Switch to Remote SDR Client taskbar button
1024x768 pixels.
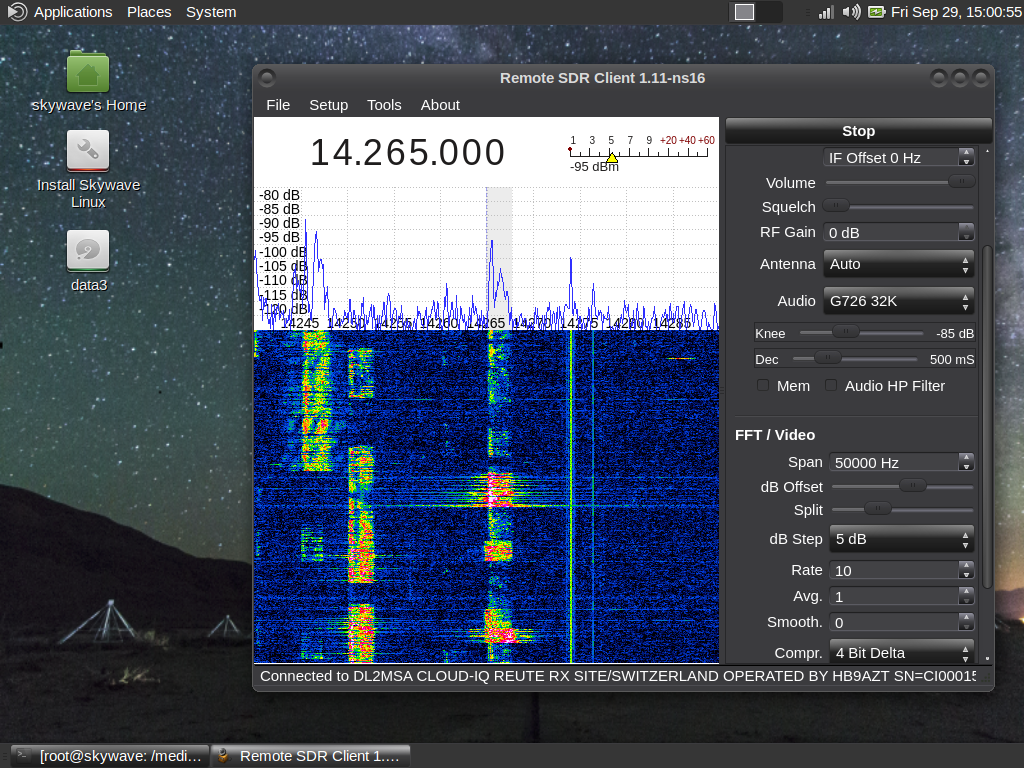310,756
